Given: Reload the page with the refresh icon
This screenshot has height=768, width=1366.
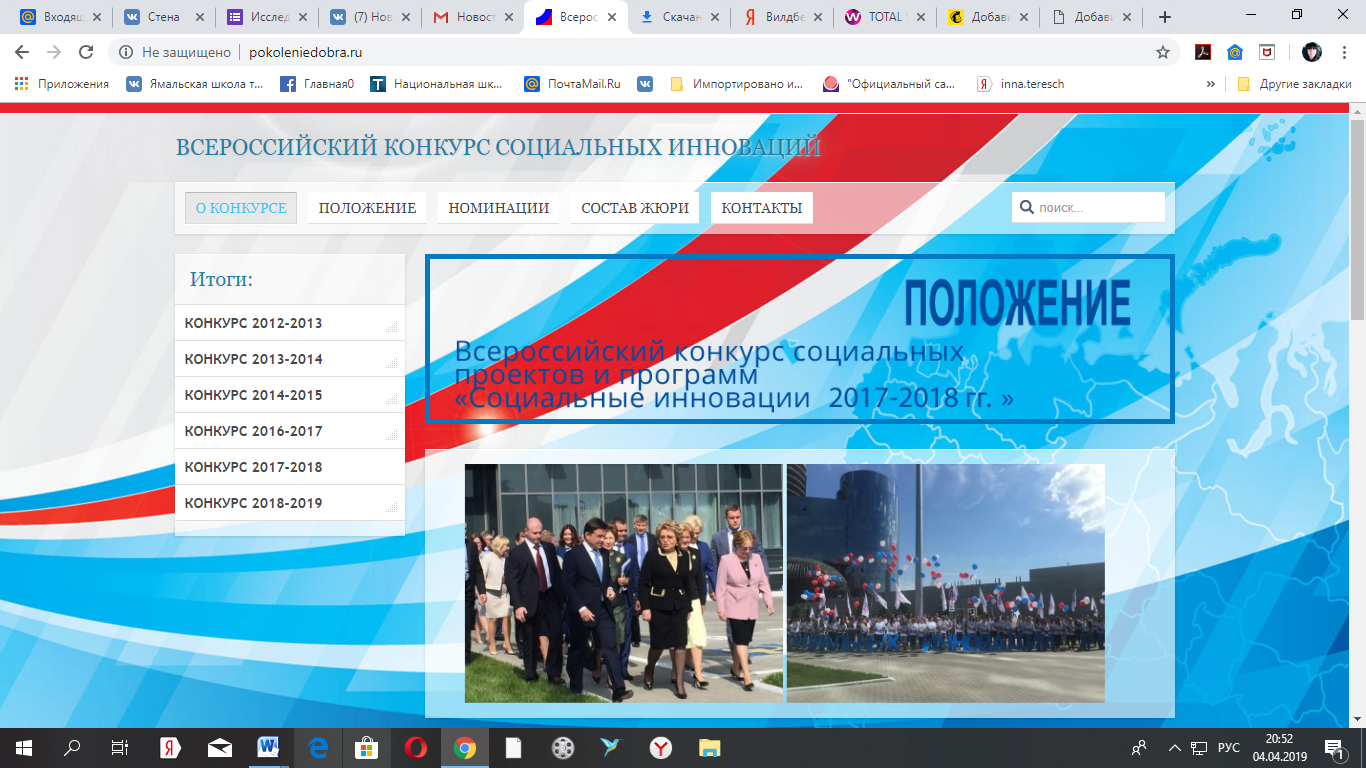Looking at the screenshot, I should 86,53.
